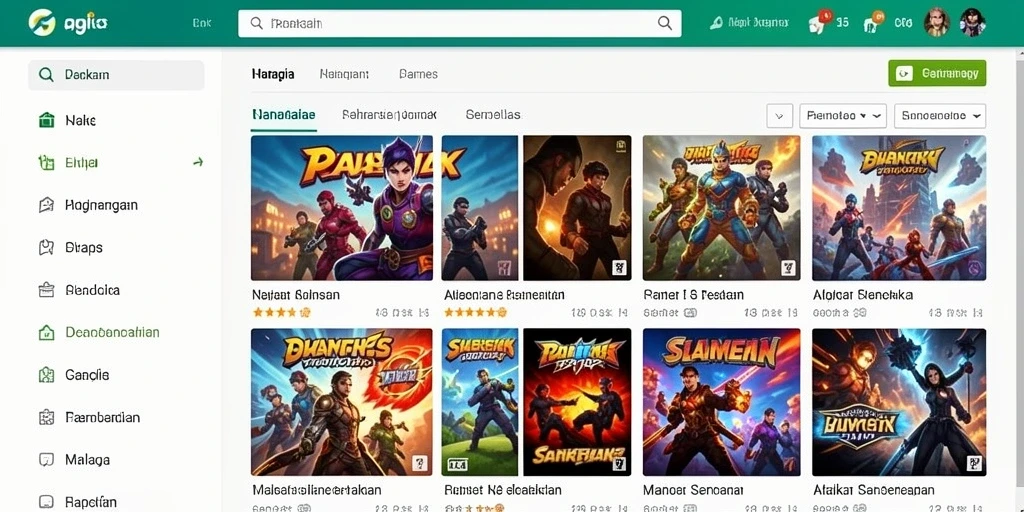Open the Rambardian sidebar icon
Viewport: 1024px width, 512px height.
point(46,417)
